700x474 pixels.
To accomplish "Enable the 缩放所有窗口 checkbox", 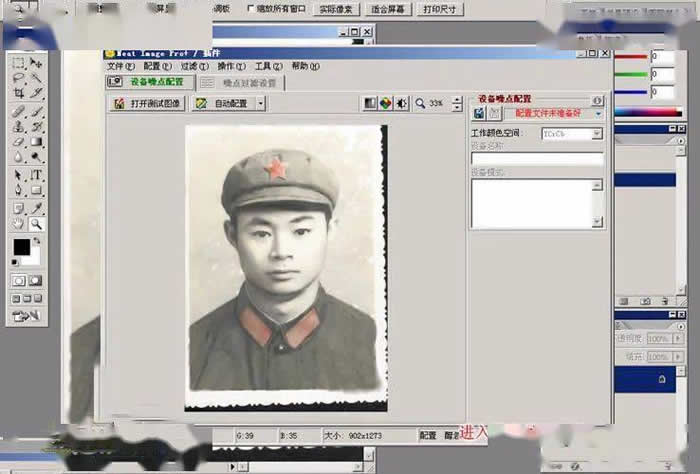I will tap(250, 8).
